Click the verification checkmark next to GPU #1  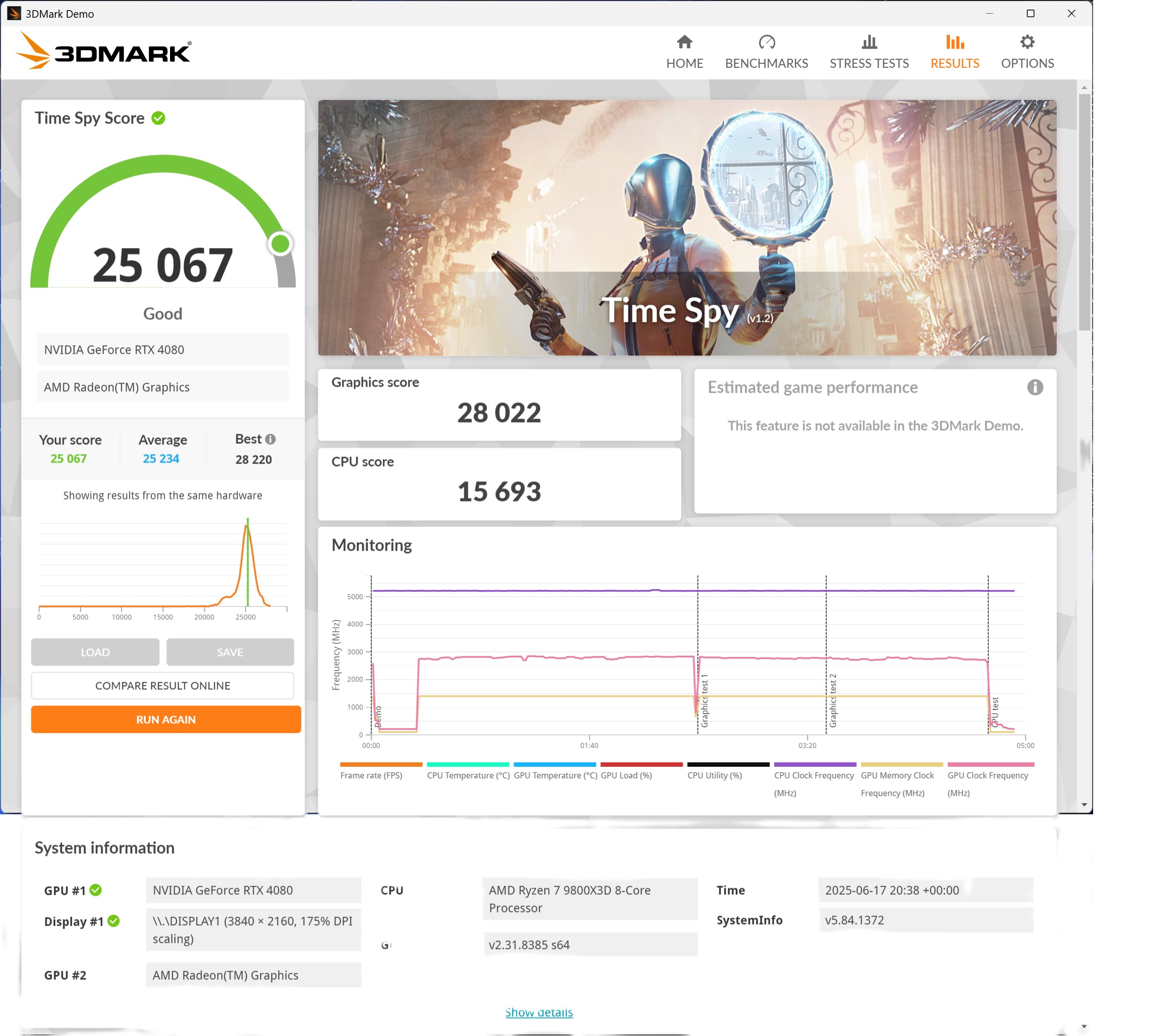(96, 890)
